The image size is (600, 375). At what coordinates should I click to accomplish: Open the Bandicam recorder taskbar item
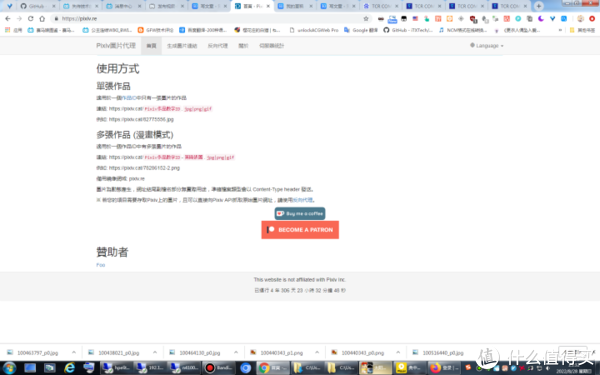[218, 368]
